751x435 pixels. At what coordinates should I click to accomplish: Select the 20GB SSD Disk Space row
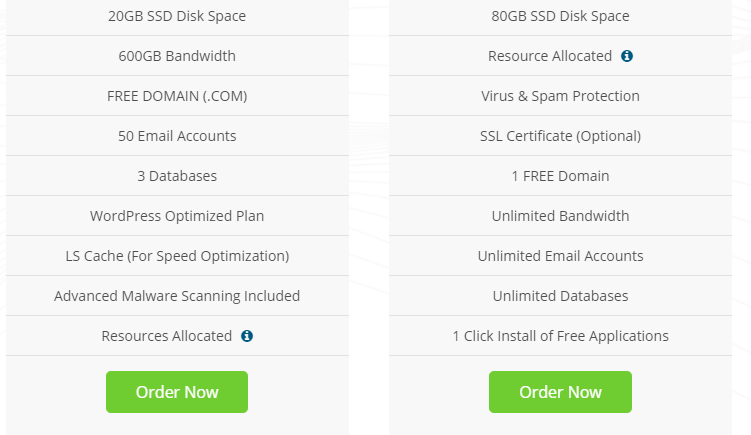[177, 16]
